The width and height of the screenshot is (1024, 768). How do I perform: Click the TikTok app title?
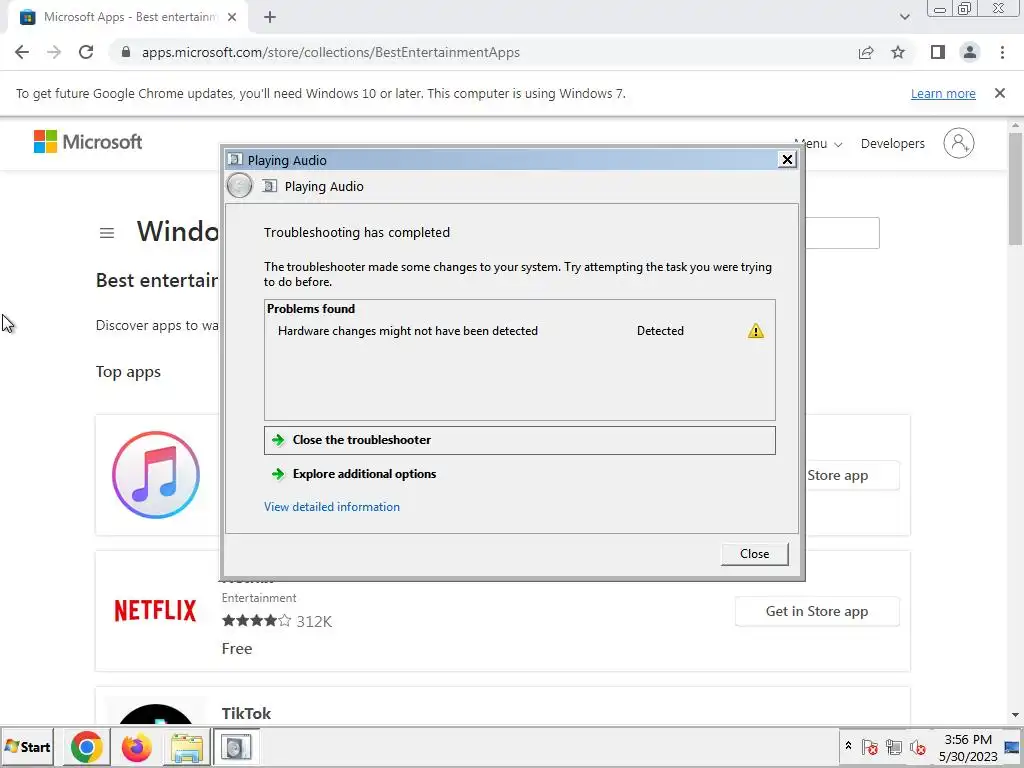[x=246, y=713]
